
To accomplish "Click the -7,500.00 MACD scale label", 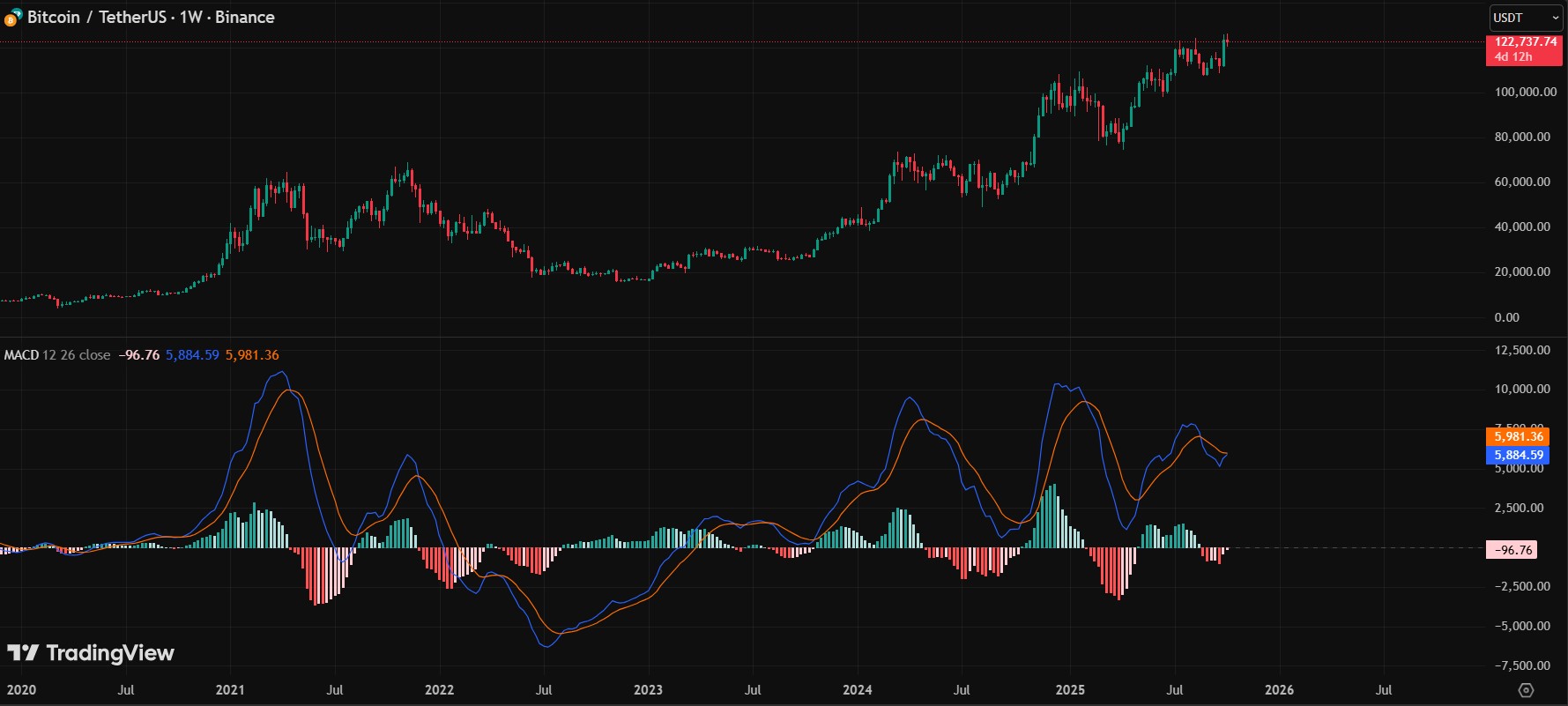I will (x=1521, y=666).
